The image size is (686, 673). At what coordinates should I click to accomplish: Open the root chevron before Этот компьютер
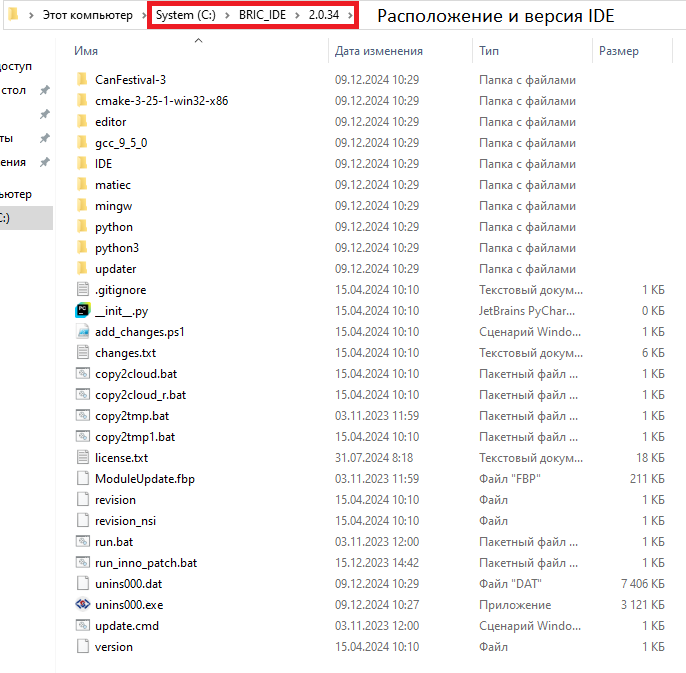pos(31,15)
